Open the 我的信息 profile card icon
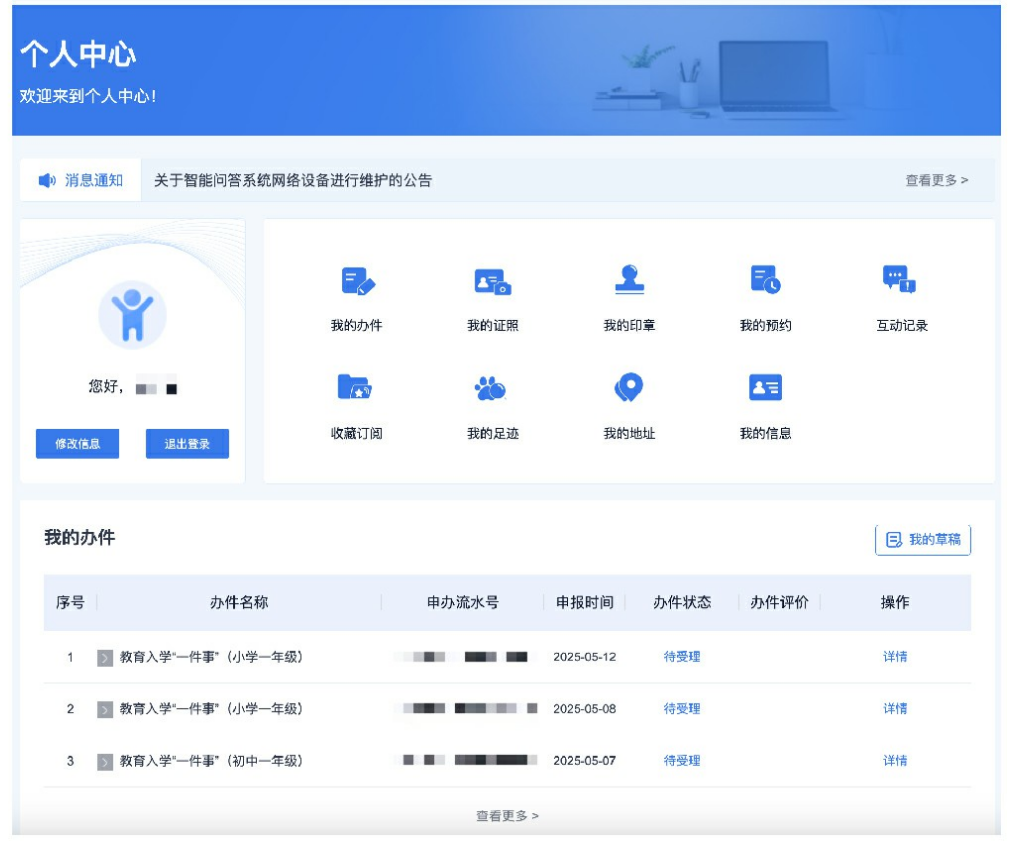 coord(765,388)
